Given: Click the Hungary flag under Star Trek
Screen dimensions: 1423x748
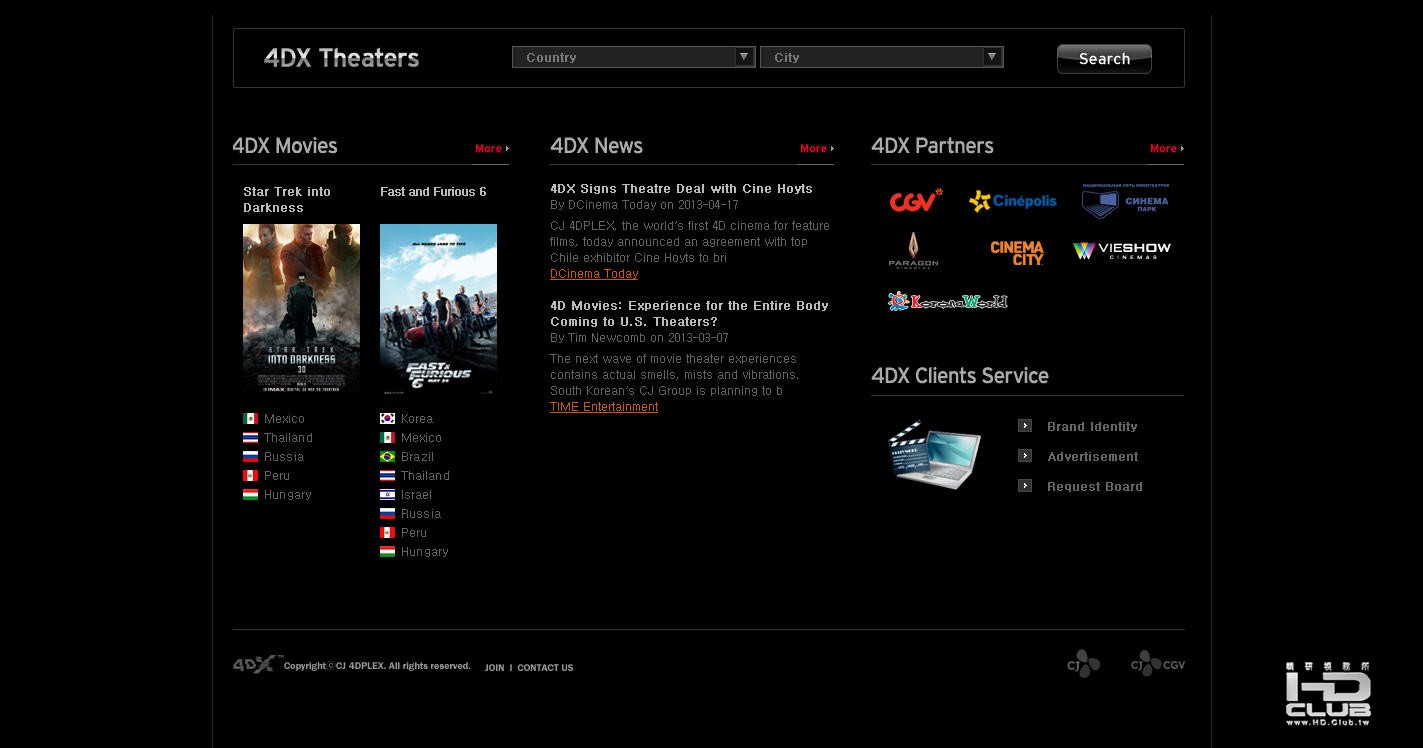Looking at the screenshot, I should coord(250,495).
